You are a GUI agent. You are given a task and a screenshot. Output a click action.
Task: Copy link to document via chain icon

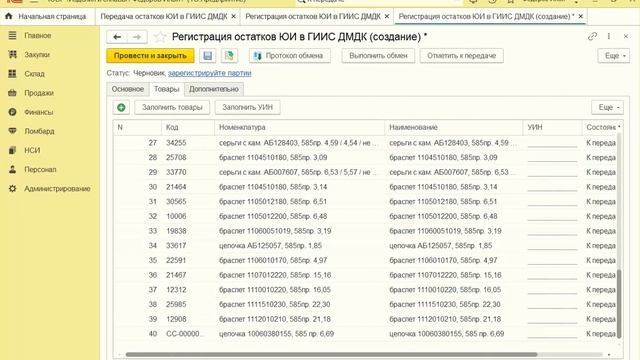click(592, 36)
